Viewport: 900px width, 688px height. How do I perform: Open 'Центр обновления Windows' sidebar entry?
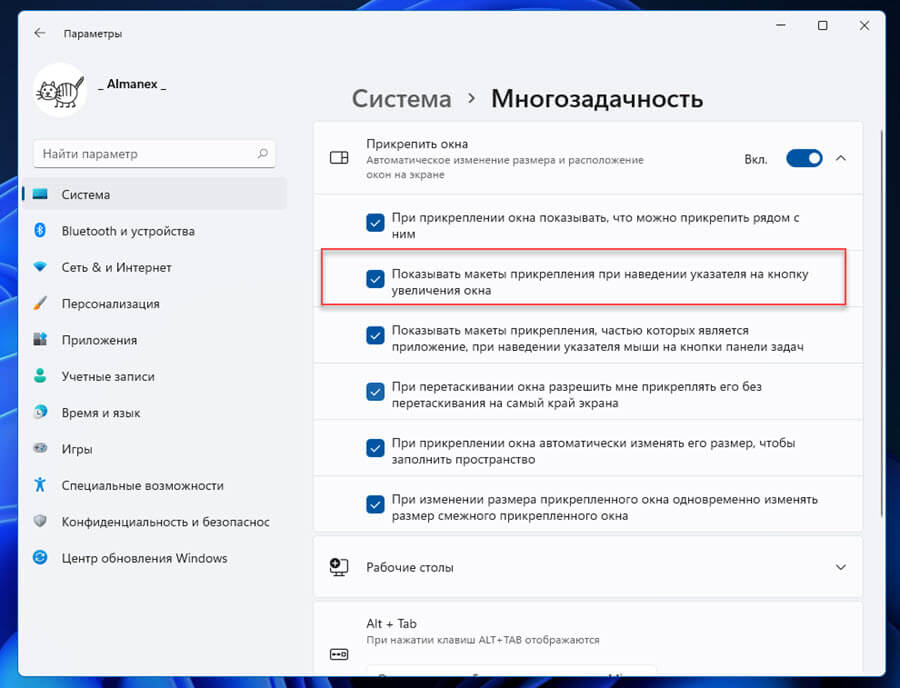(x=155, y=558)
